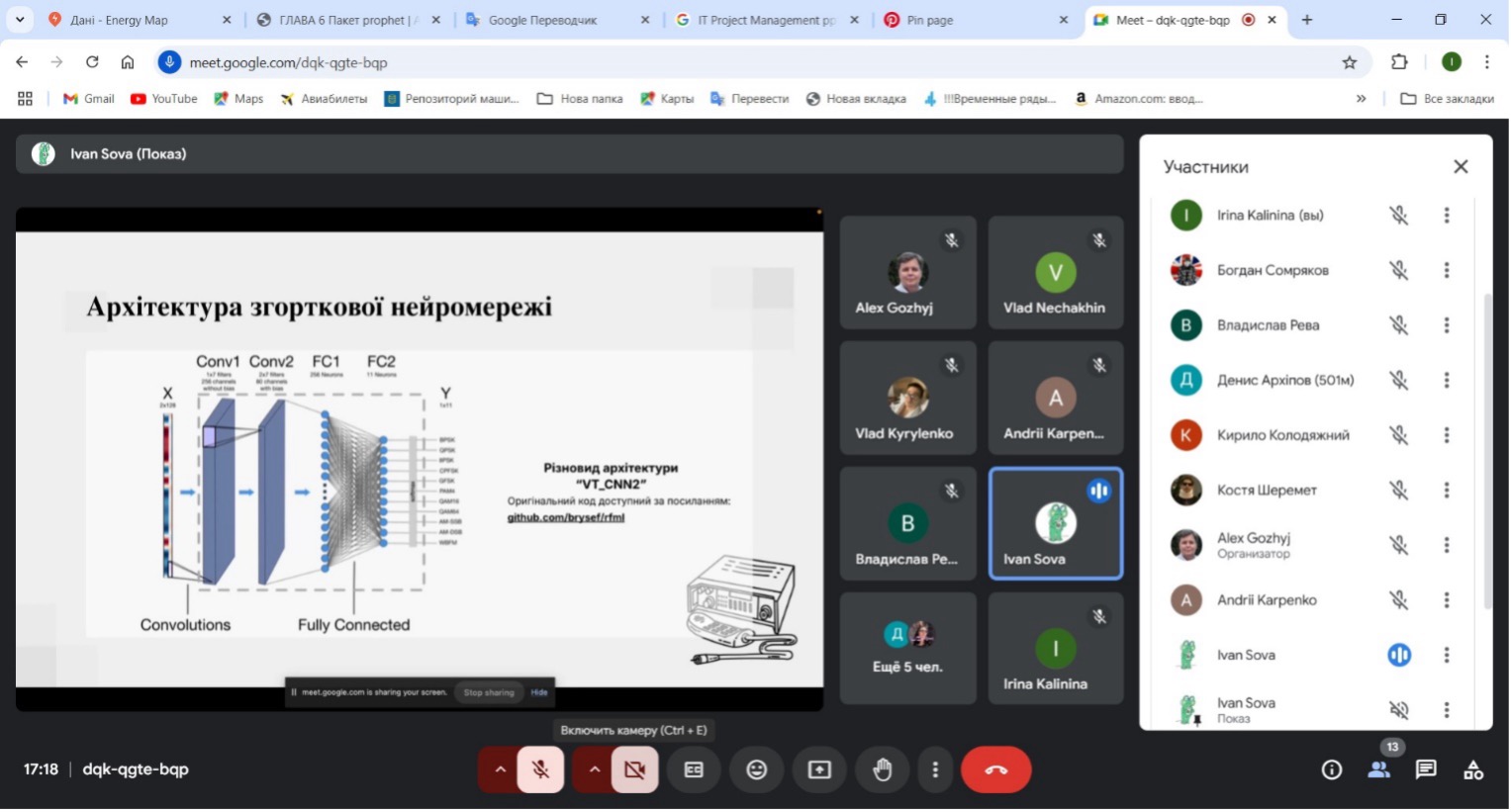Open the Chrome profile avatar

(1452, 62)
